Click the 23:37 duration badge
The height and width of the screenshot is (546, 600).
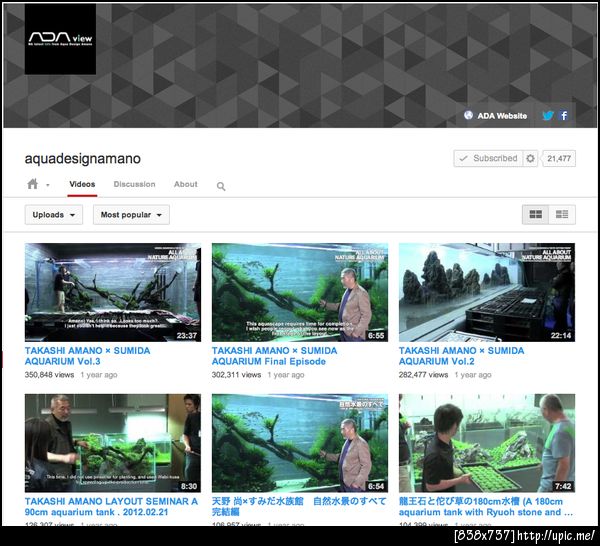click(187, 336)
